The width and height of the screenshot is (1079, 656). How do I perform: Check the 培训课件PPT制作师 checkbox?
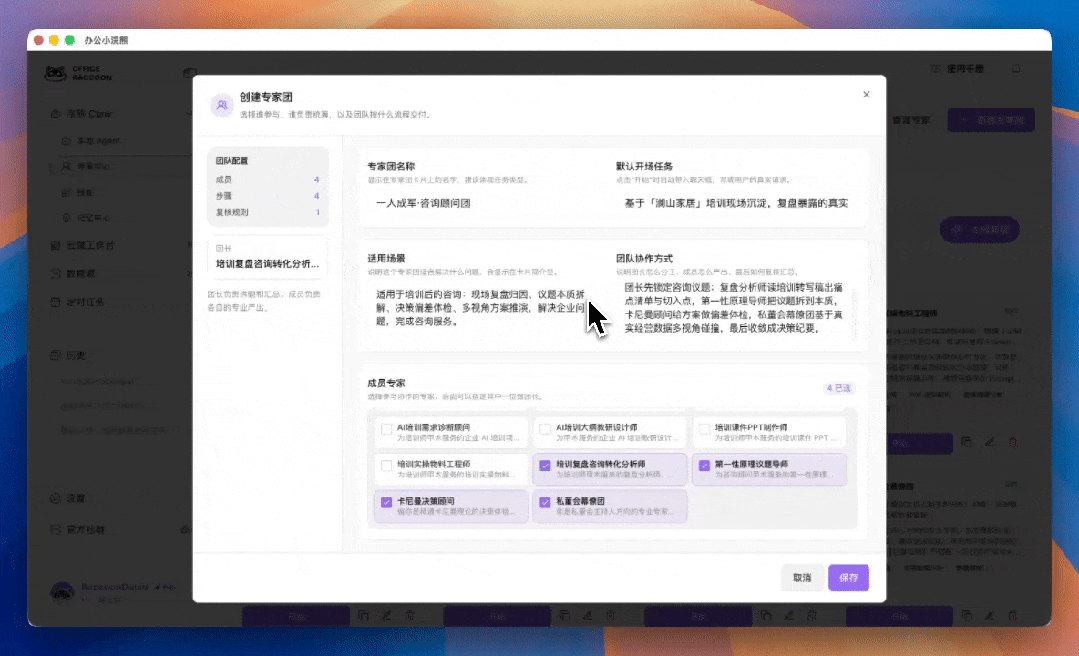coord(704,430)
